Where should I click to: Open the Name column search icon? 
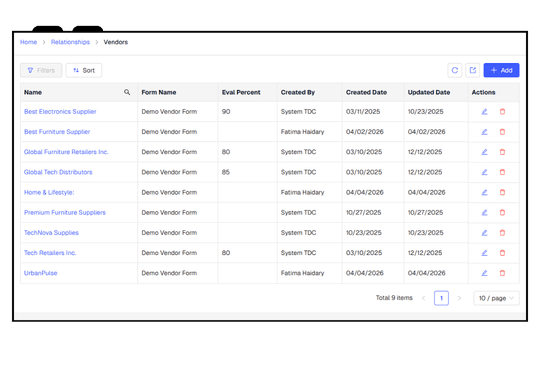127,92
